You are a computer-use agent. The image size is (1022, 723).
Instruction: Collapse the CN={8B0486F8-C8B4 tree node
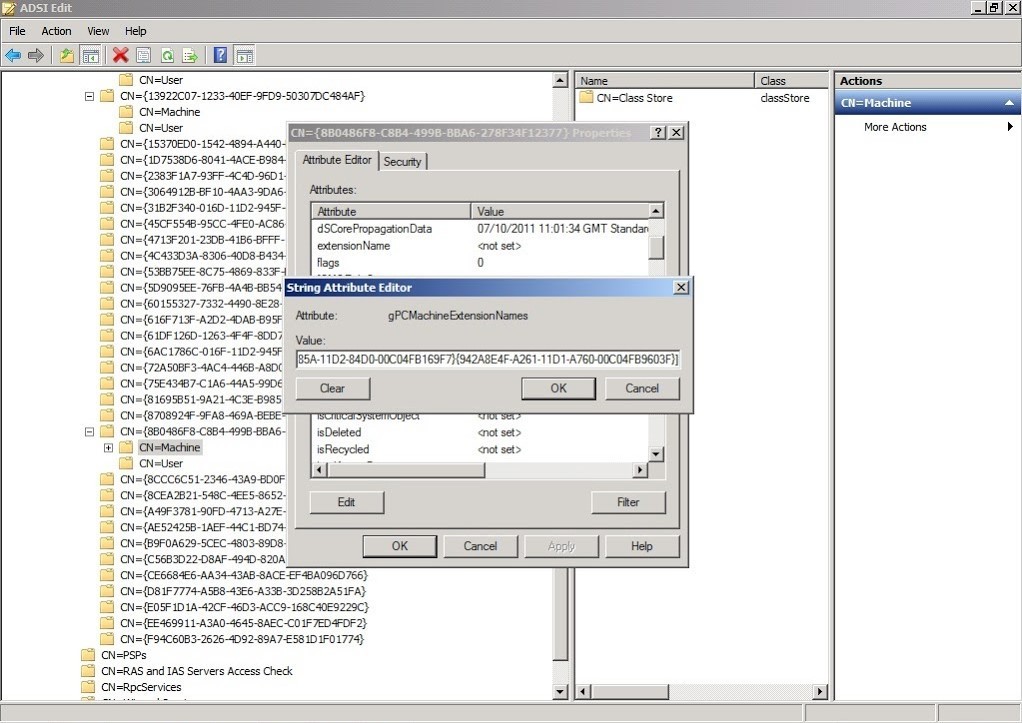click(x=89, y=432)
